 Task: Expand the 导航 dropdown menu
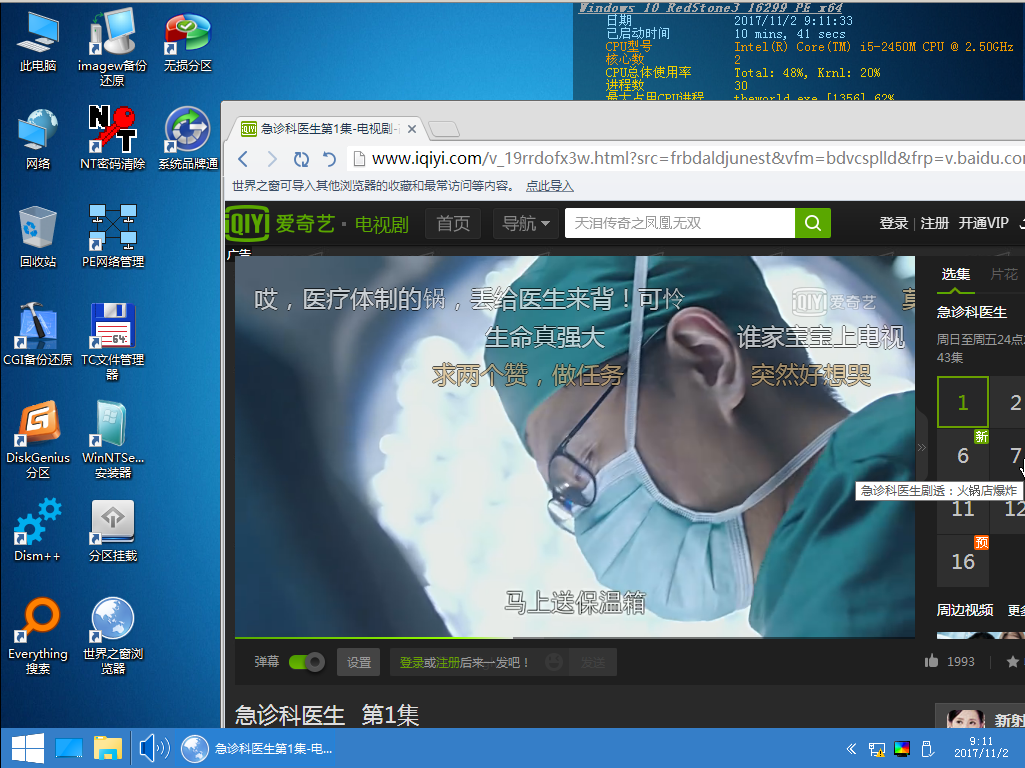tap(526, 224)
